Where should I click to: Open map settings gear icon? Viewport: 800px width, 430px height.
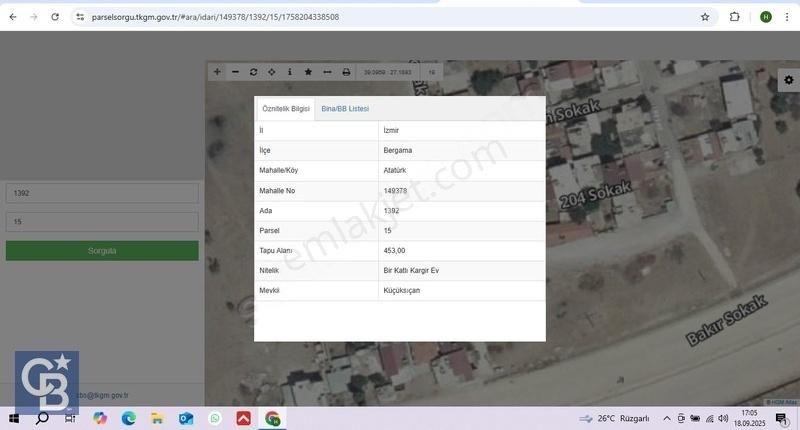pos(789,80)
